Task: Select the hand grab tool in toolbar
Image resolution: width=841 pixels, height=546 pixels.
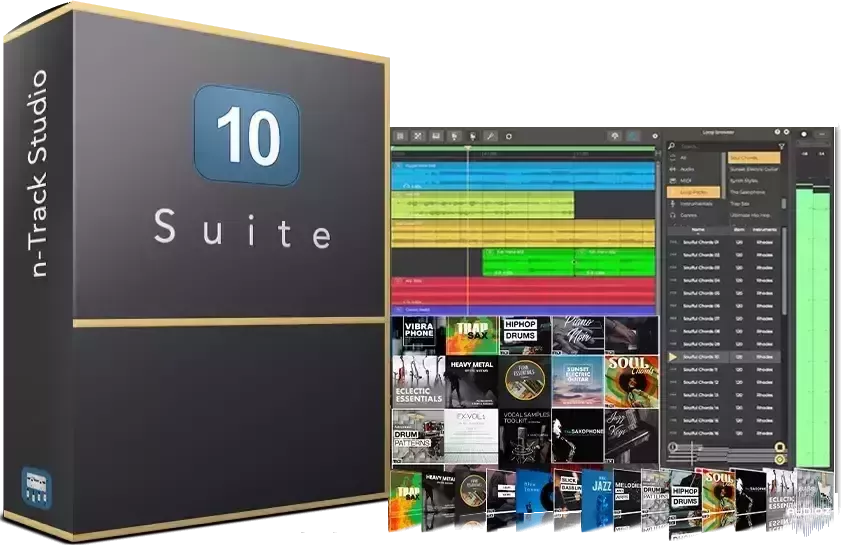Action: [473, 136]
